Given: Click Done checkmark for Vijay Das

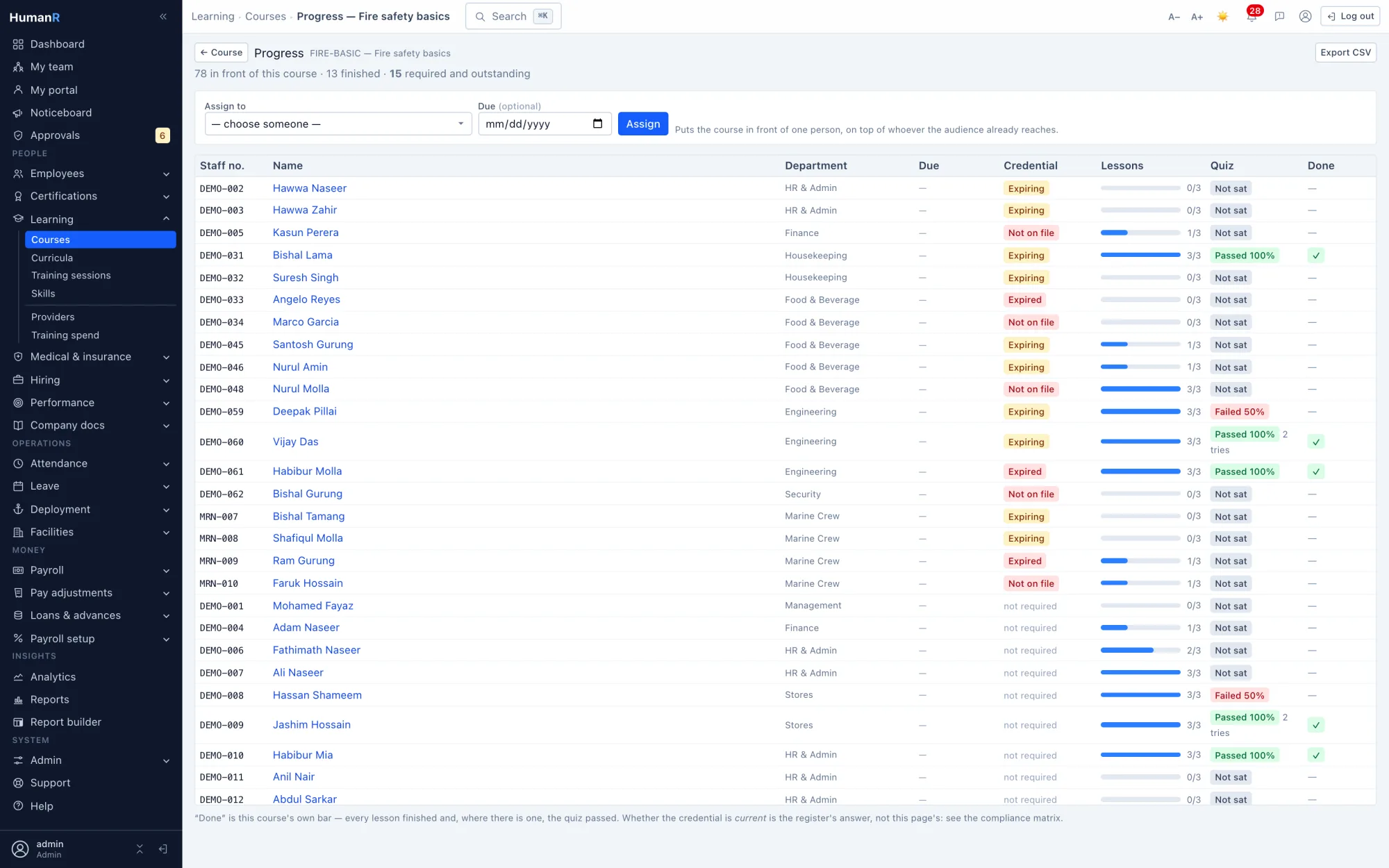Looking at the screenshot, I should click(x=1315, y=442).
